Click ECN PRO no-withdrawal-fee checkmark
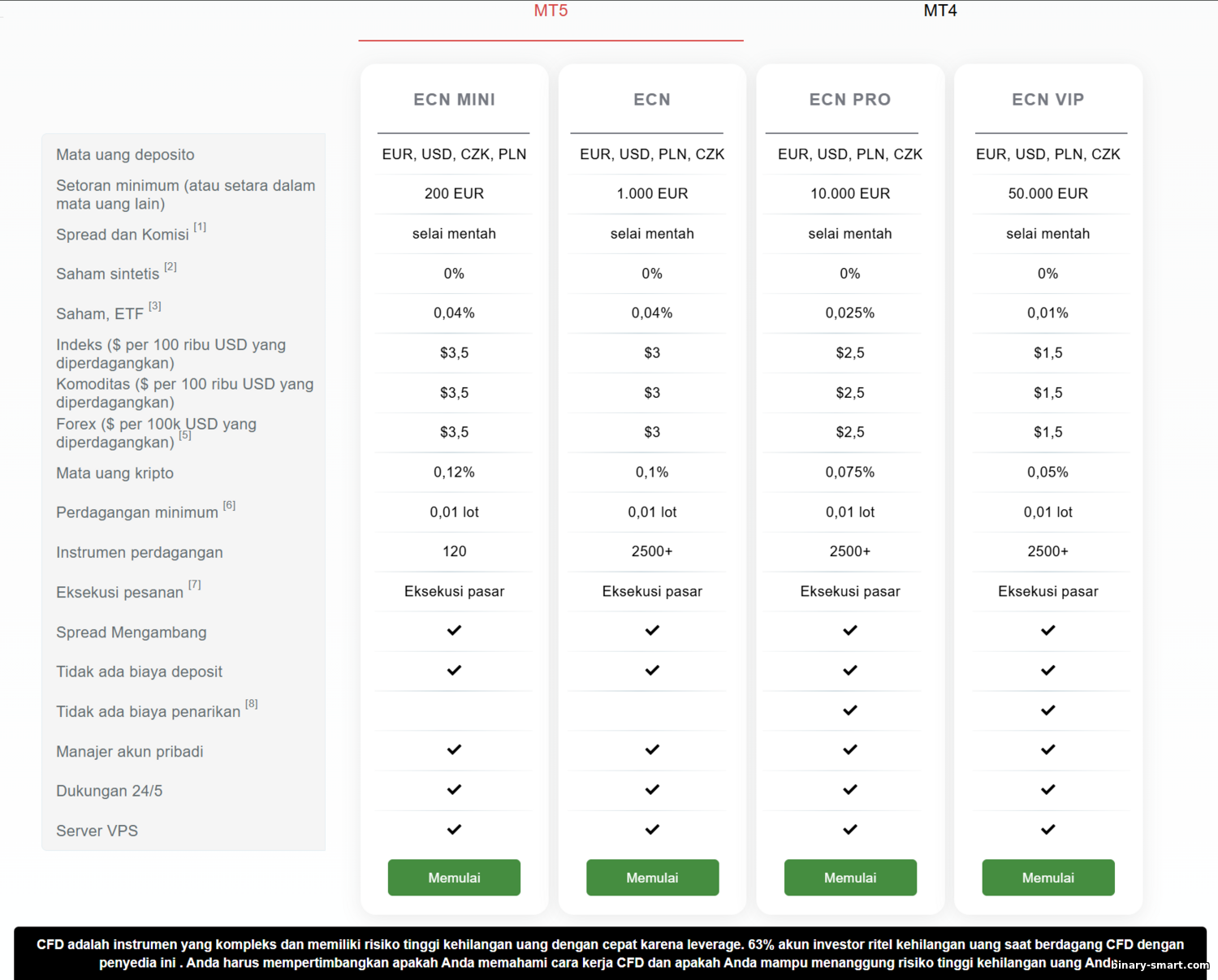 850,710
